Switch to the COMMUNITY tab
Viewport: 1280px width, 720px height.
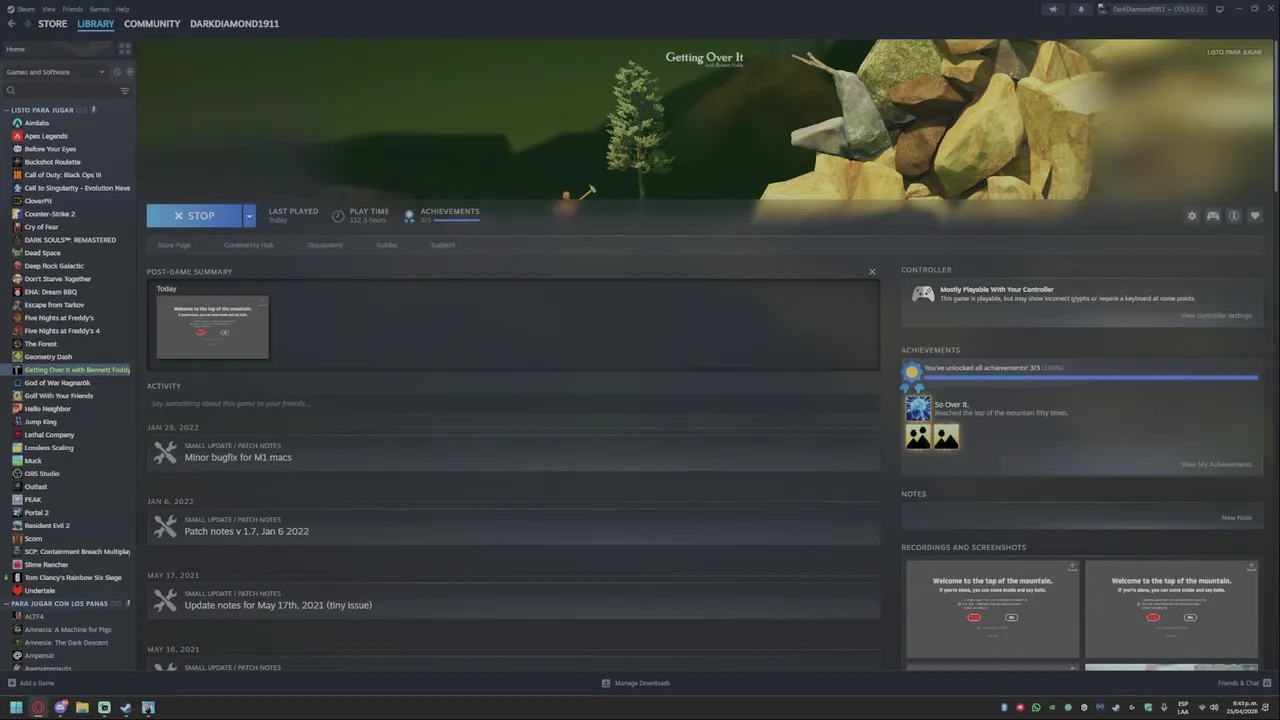pos(152,23)
